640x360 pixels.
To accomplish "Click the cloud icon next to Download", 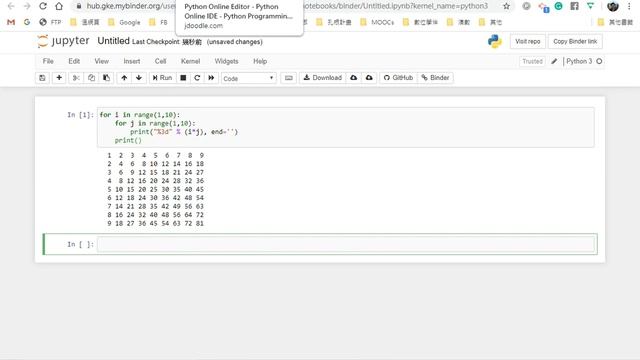I will click(354, 78).
